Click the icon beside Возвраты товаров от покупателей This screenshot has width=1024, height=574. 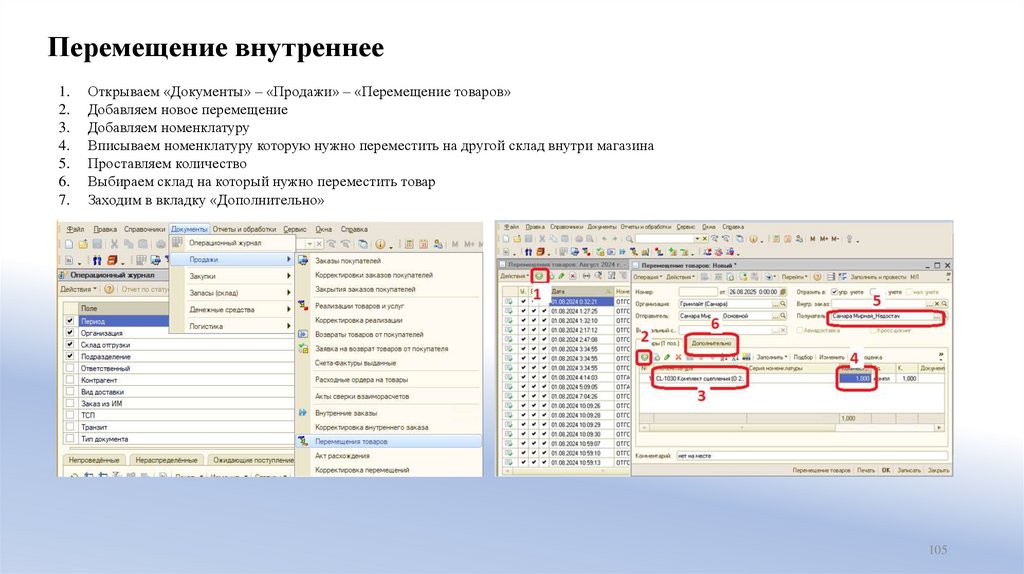303,334
